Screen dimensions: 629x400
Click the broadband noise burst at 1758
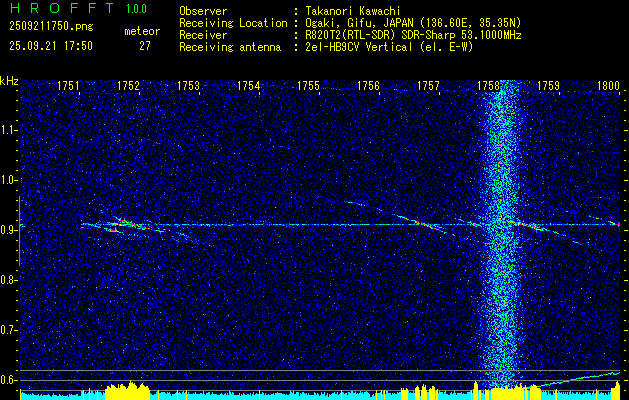click(x=501, y=235)
